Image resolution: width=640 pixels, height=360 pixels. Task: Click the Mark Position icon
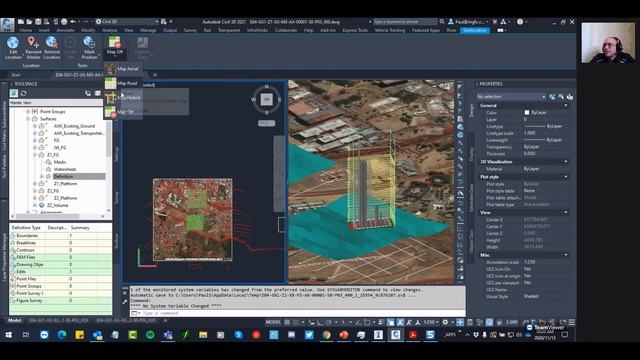click(89, 42)
